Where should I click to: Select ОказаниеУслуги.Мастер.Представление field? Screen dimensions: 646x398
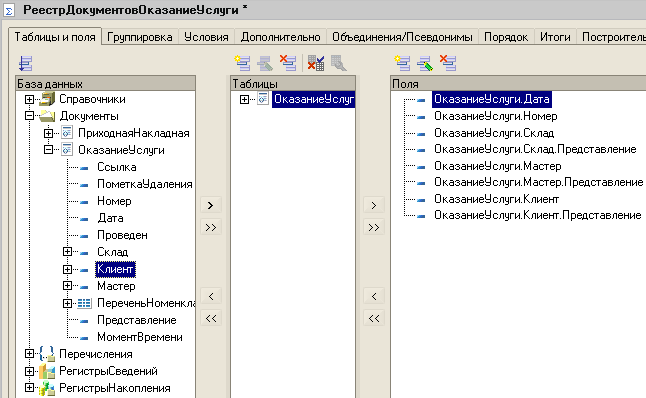click(x=538, y=182)
